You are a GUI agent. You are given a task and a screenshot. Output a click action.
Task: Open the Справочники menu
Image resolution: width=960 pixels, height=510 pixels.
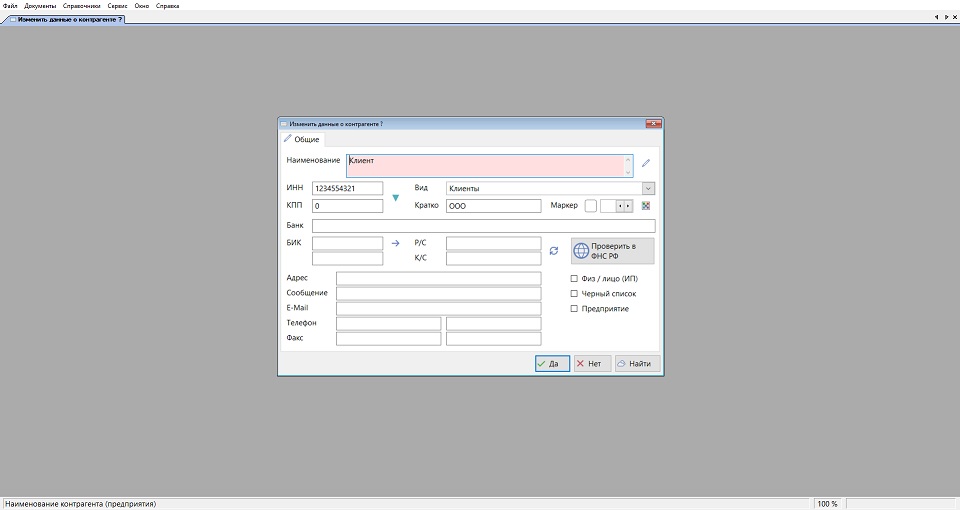click(x=81, y=6)
